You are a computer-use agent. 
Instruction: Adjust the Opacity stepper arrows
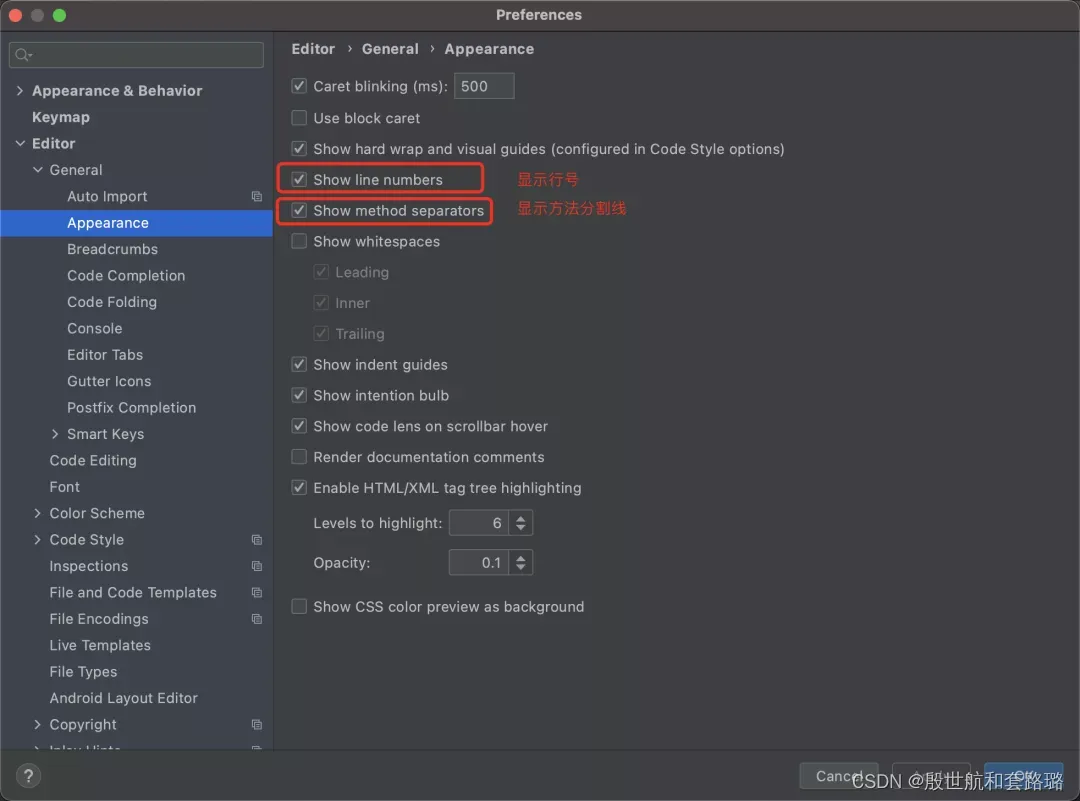pos(521,563)
